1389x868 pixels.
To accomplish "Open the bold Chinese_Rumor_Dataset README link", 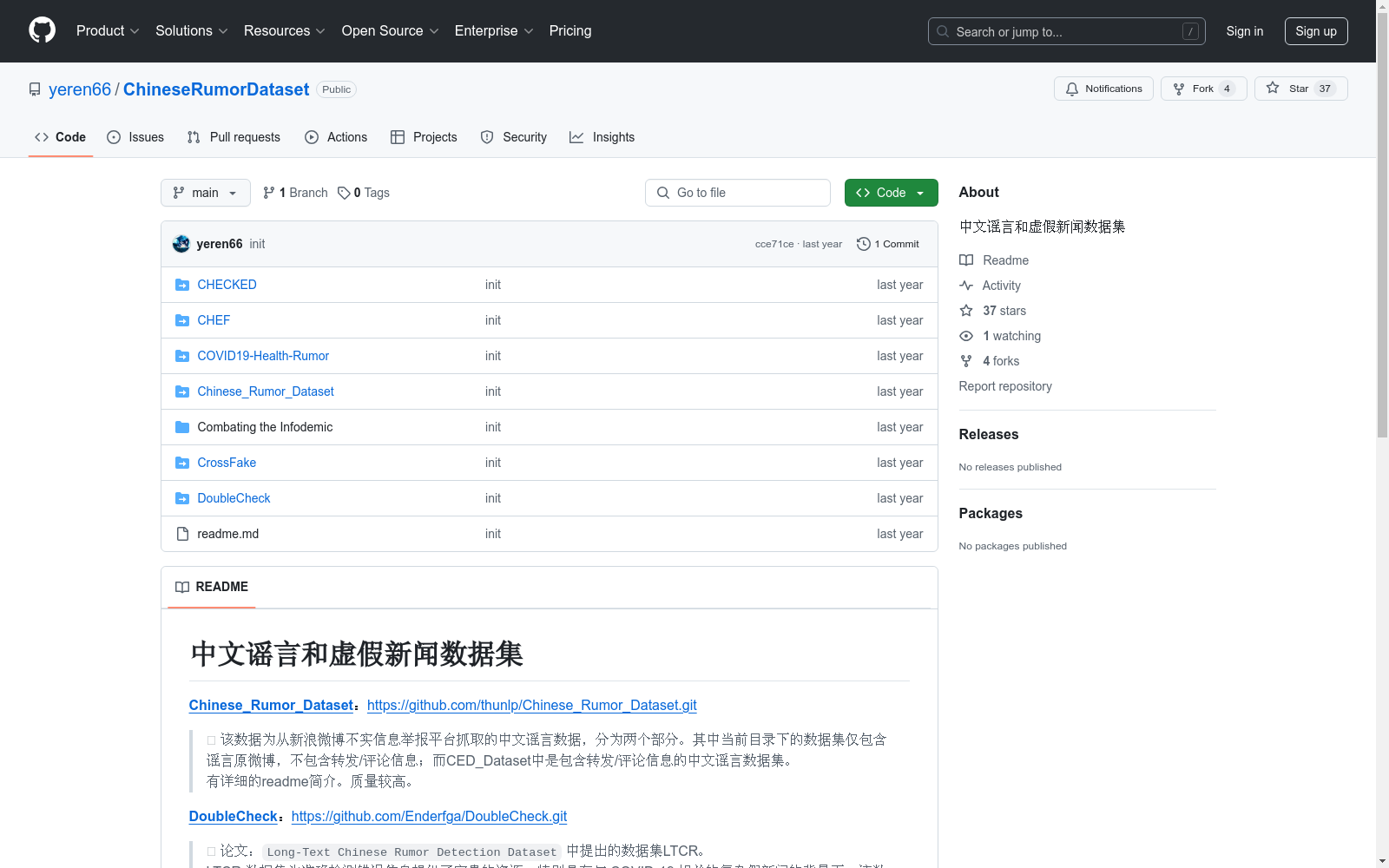I will (x=271, y=705).
